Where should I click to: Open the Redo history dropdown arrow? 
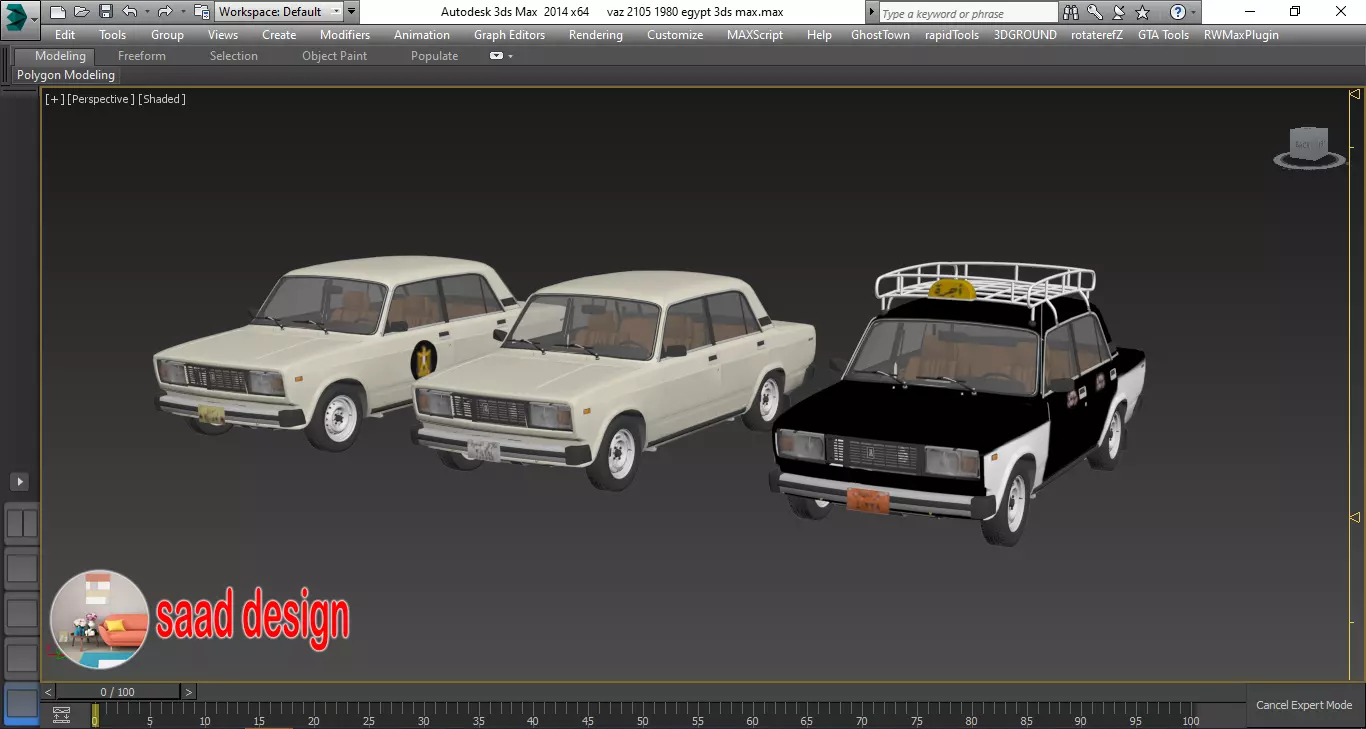point(182,12)
